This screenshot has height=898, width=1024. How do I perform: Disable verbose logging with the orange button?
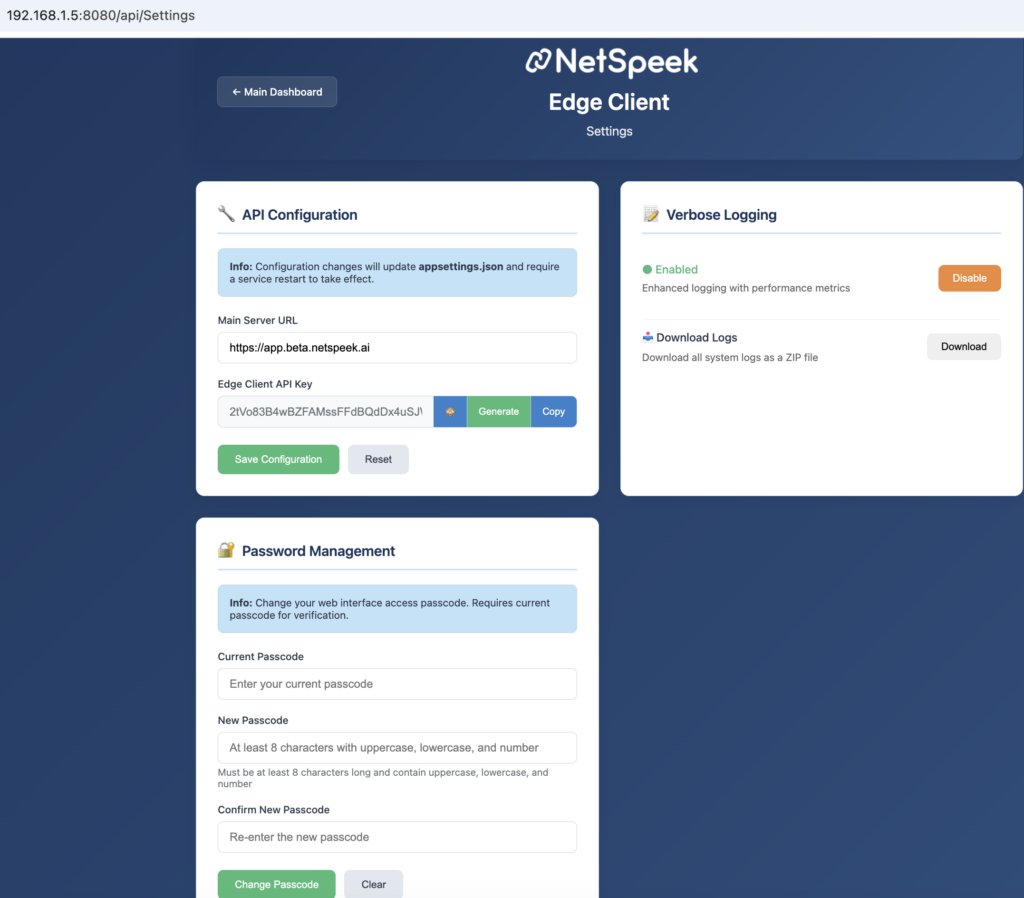968,278
